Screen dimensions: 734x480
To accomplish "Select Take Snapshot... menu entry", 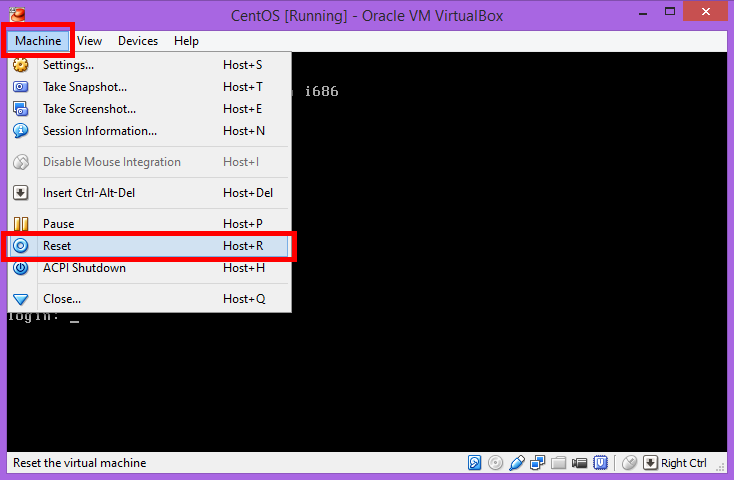I will 150,87.
